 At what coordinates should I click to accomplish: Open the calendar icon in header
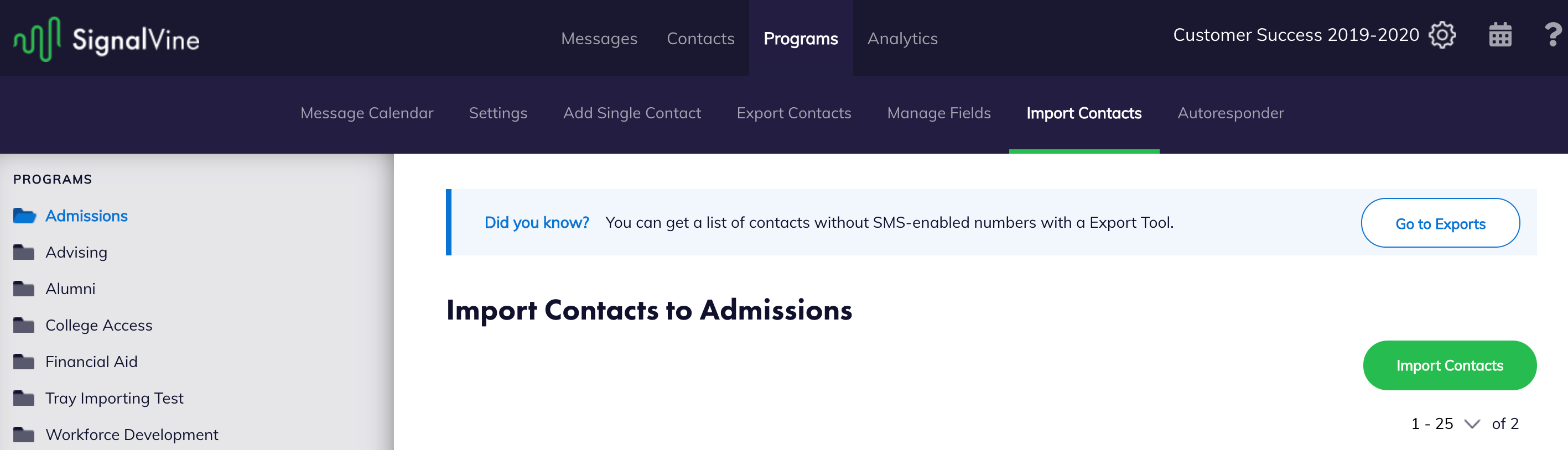coord(1500,35)
